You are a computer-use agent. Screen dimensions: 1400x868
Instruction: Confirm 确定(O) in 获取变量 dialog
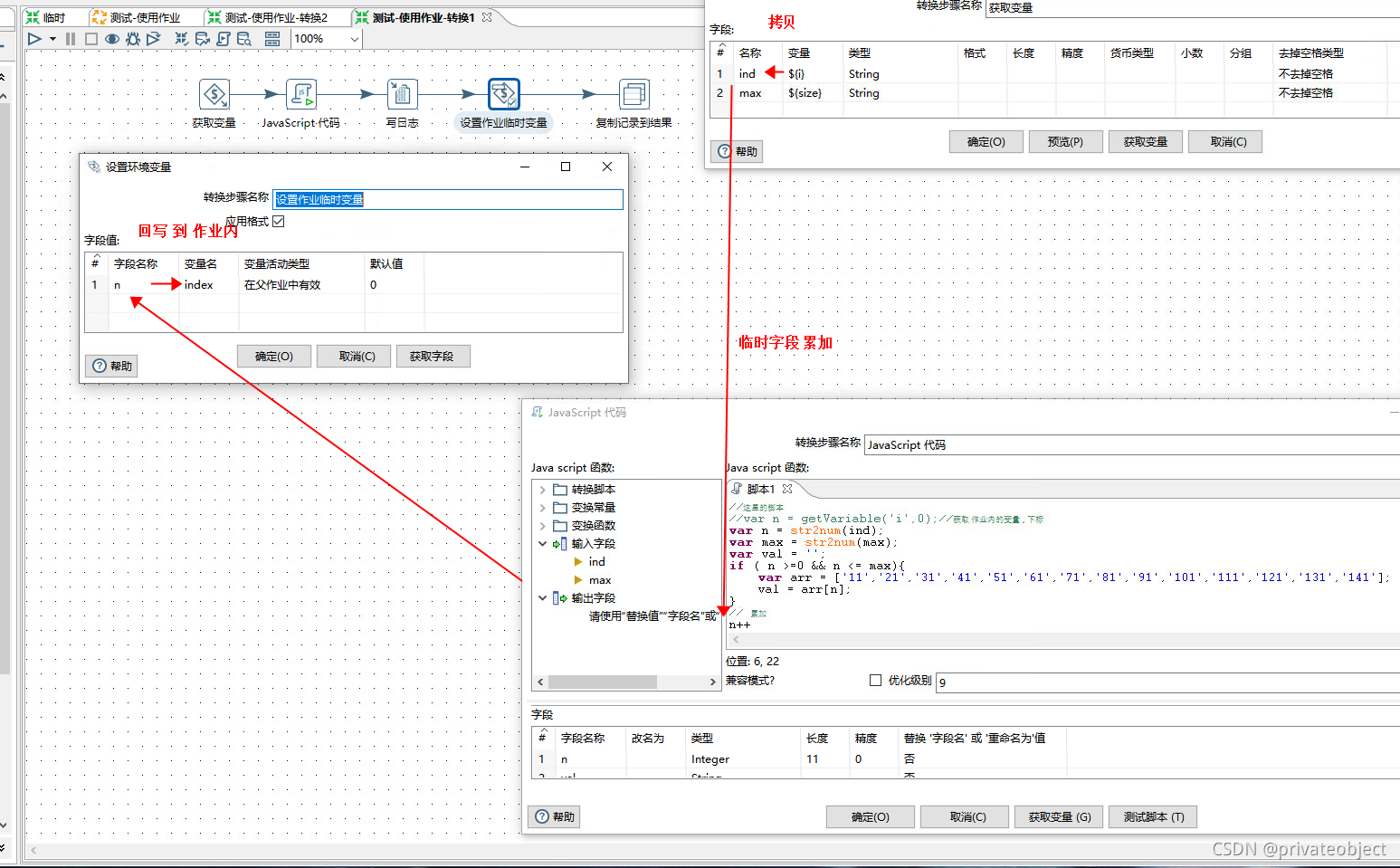tap(986, 141)
